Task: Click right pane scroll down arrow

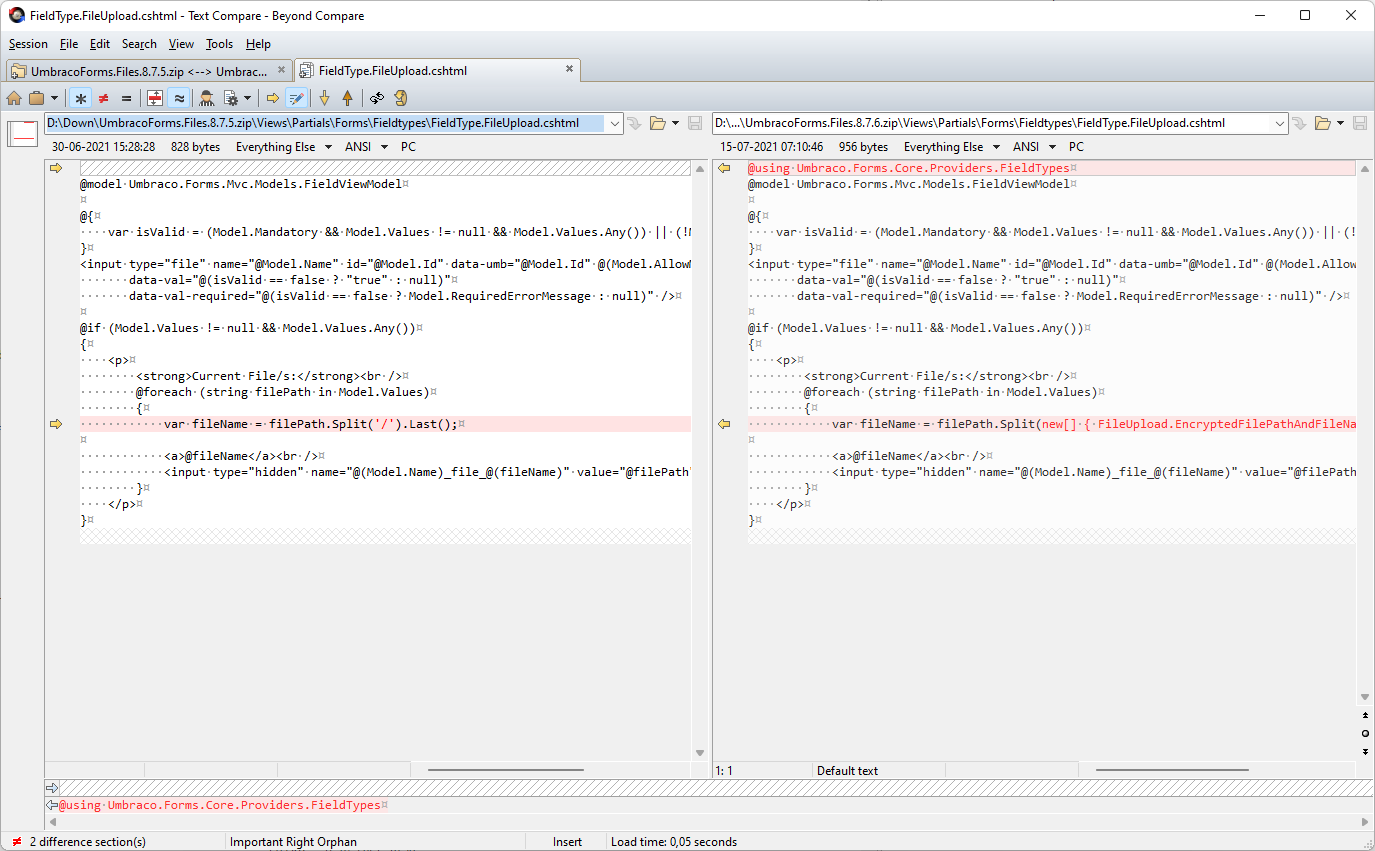Action: tap(1365, 697)
